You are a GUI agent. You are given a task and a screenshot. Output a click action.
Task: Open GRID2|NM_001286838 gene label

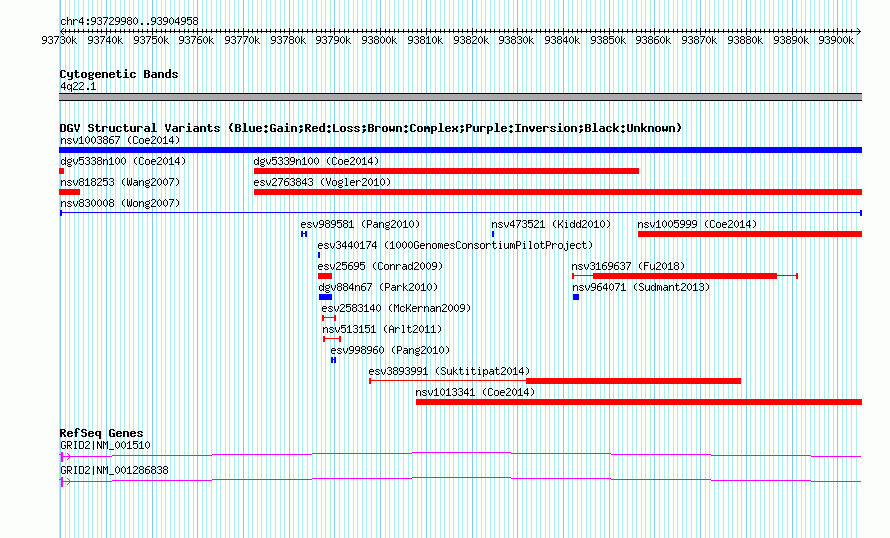[114, 470]
